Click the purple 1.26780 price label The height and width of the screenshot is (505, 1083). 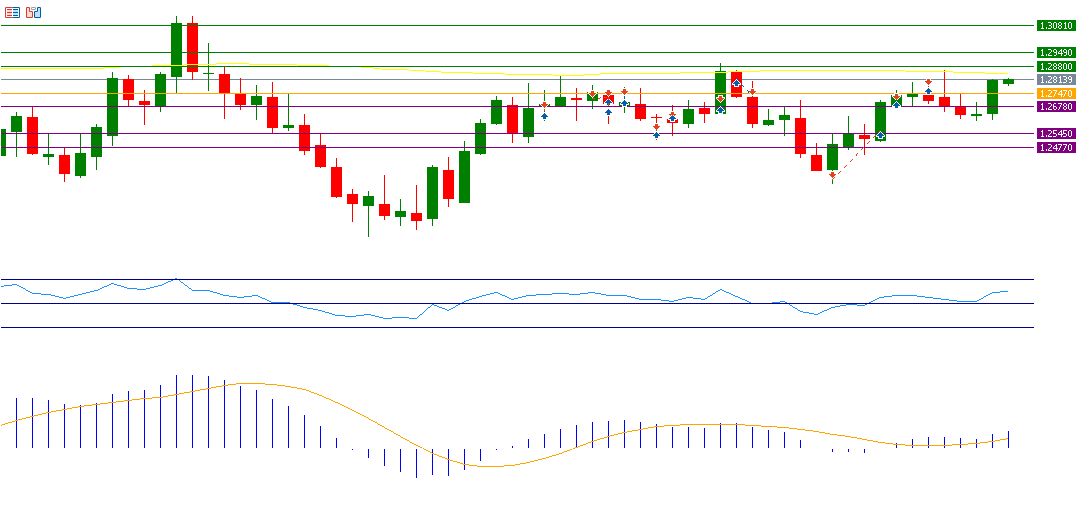coord(1055,106)
